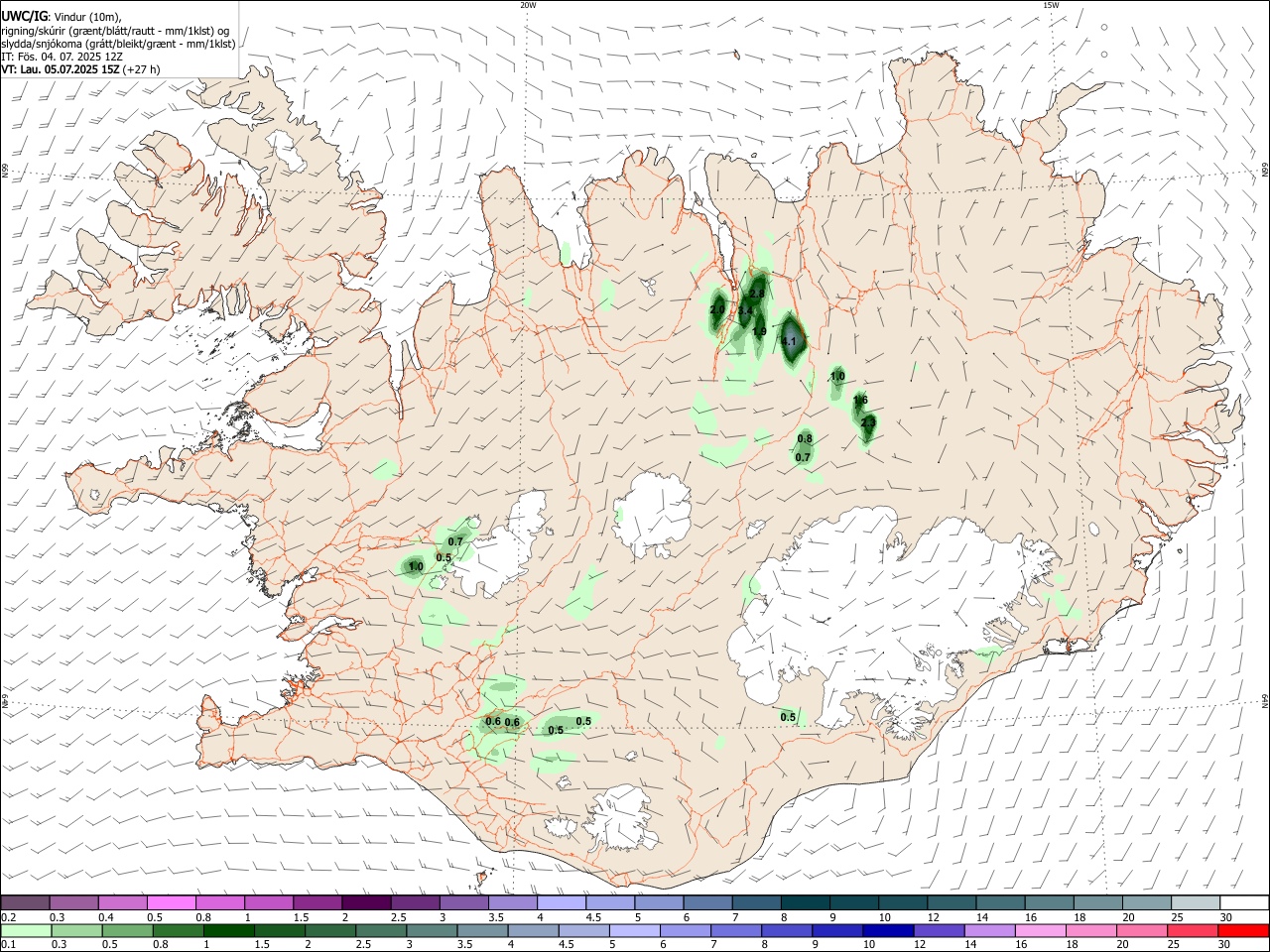The width and height of the screenshot is (1270, 952).
Task: Click the 0.1 label on the rain scale
Action: 8,945
